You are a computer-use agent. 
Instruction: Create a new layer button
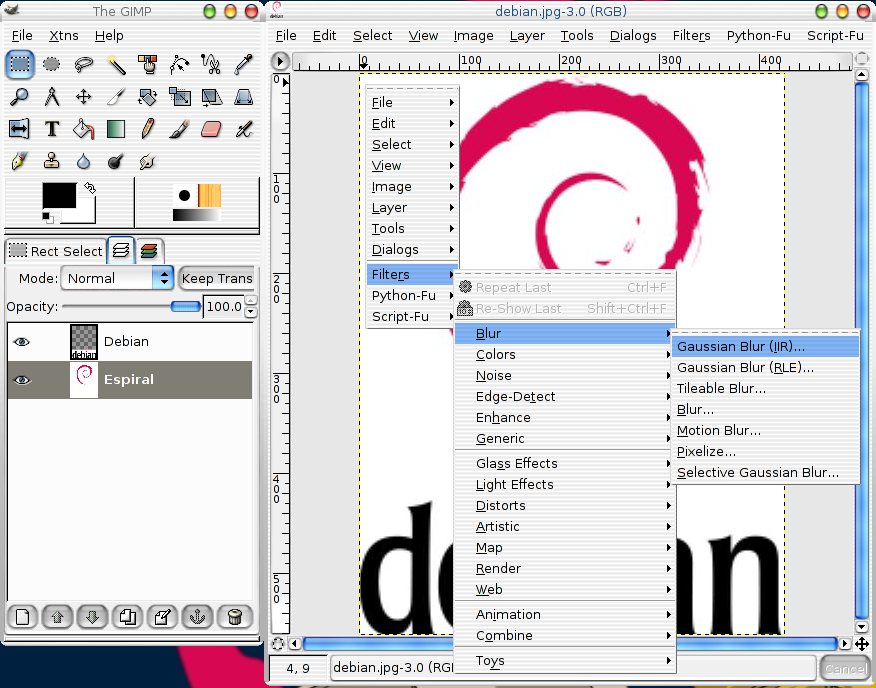[22, 617]
